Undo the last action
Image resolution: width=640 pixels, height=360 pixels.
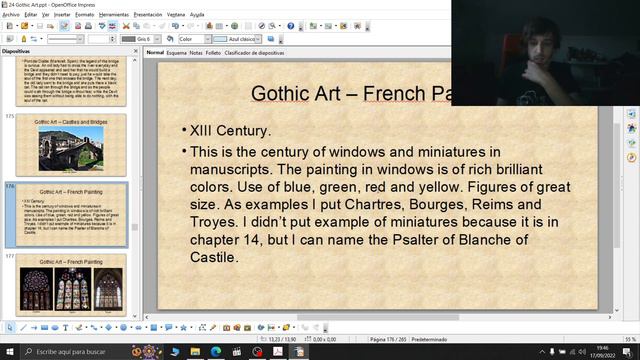click(176, 26)
